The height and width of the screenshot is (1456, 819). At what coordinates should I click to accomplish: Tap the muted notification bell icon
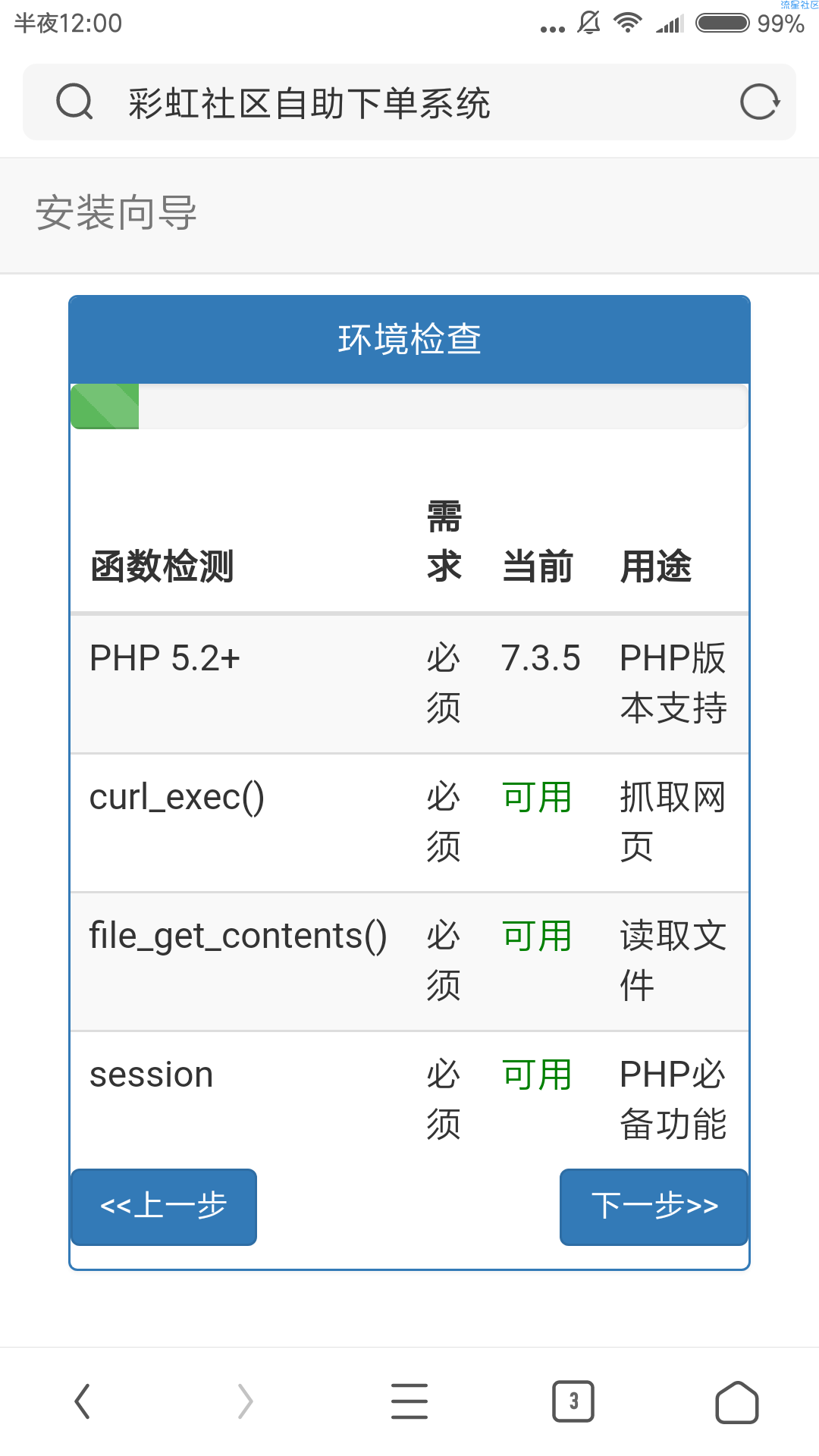click(588, 23)
